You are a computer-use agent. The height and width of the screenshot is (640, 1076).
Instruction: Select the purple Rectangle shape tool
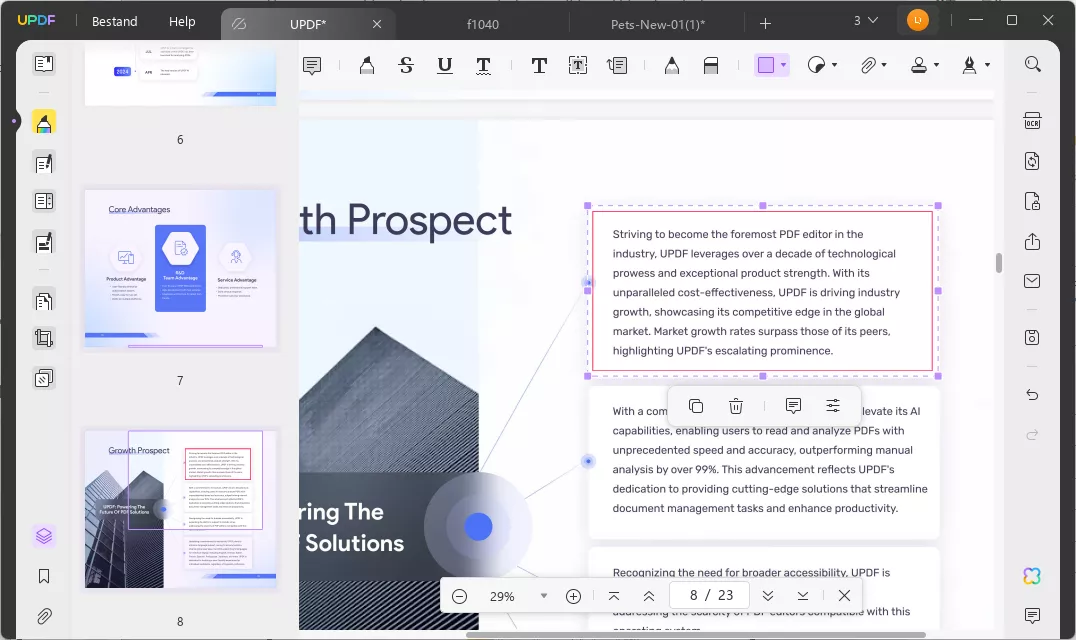click(766, 65)
